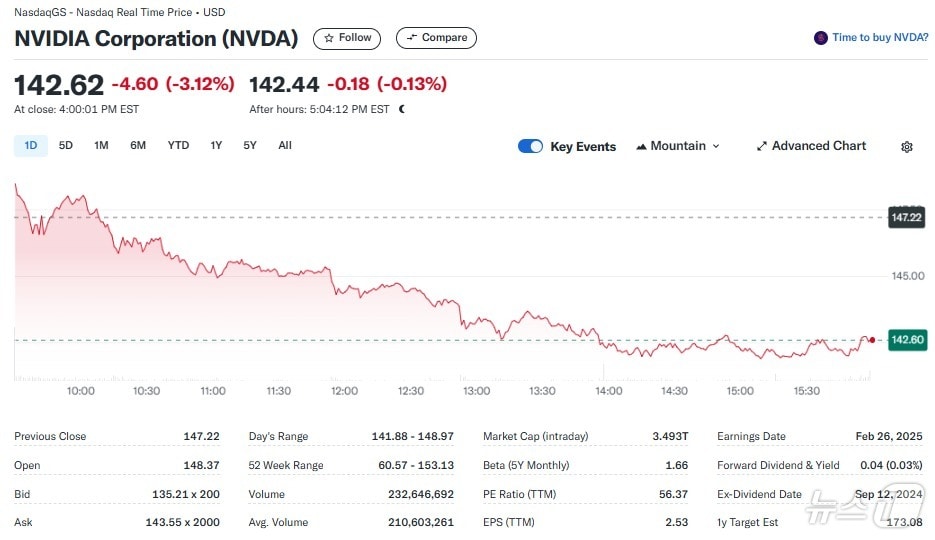Click the Advanced Chart expand icon
The width and height of the screenshot is (935, 540).
coord(762,146)
